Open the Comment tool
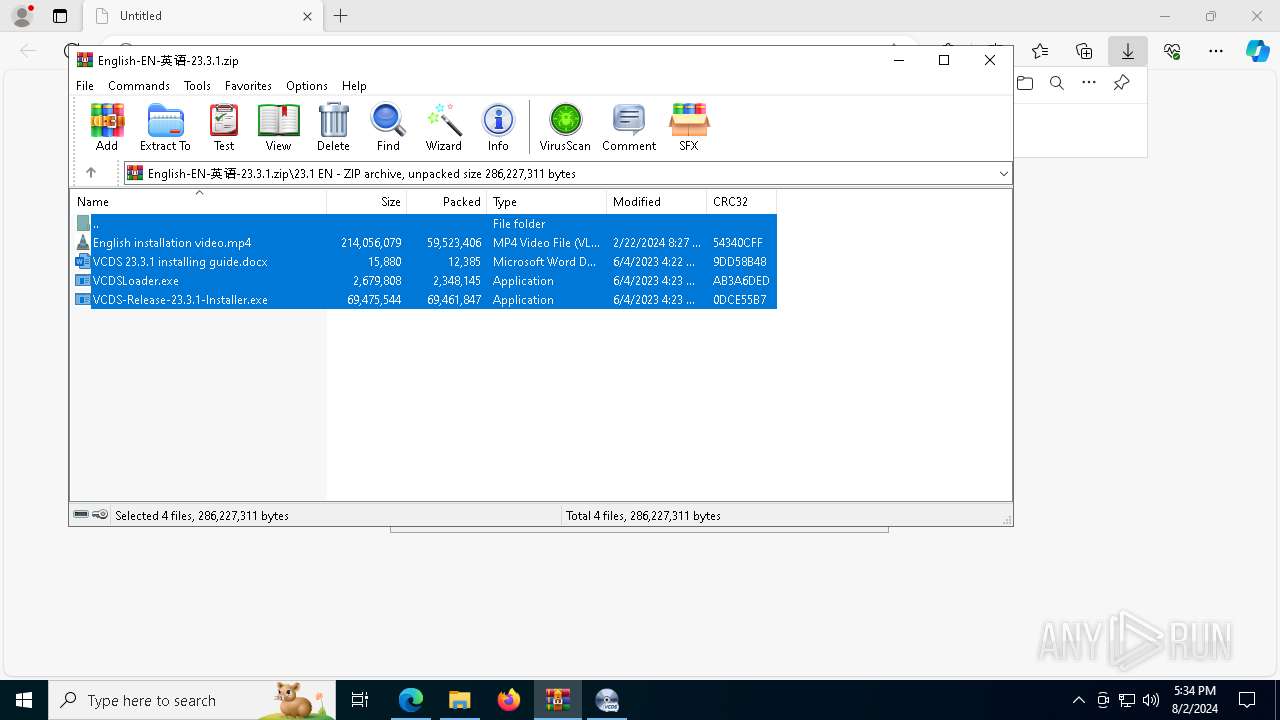1280x720 pixels. (x=629, y=127)
